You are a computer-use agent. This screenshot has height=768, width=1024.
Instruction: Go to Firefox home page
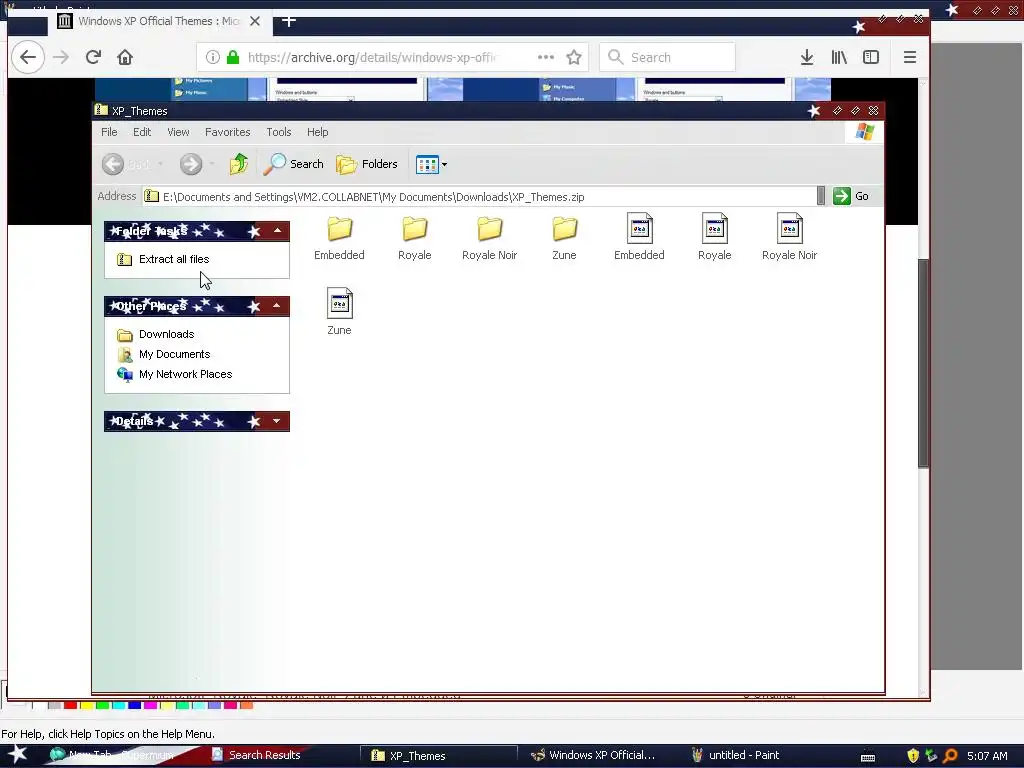tap(125, 57)
